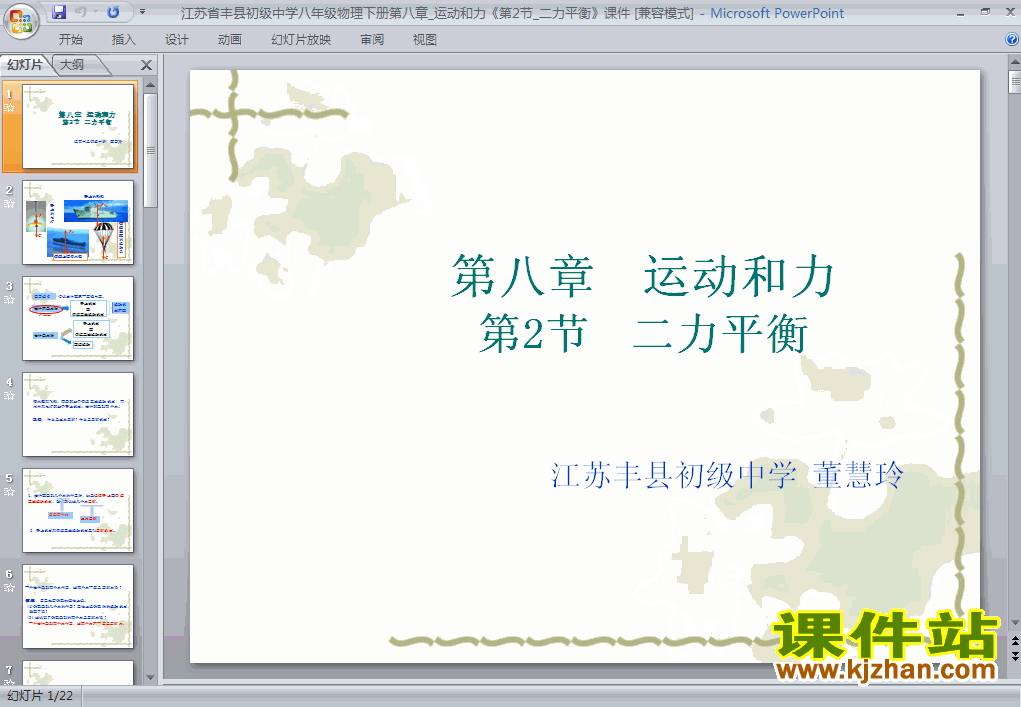This screenshot has height=707, width=1021.
Task: Click the Redo/Repeat icon
Action: 113,12
